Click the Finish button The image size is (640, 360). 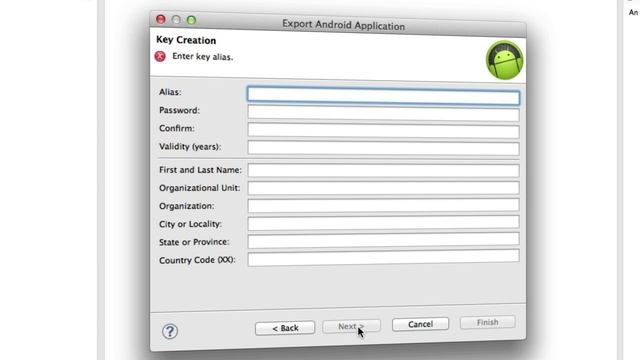point(487,322)
